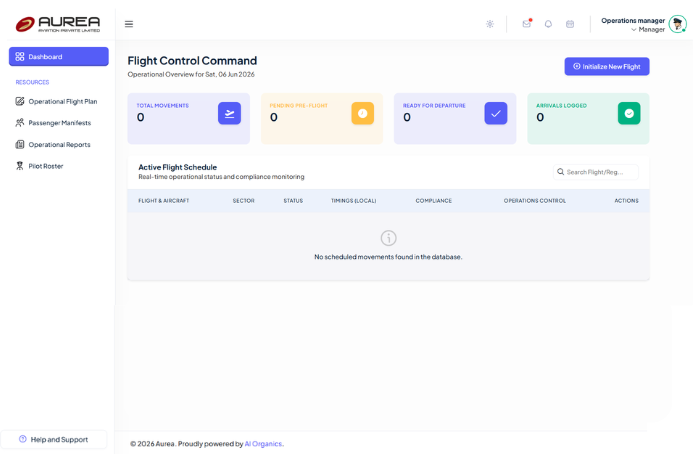Focus the Search Flight/Reg field

[596, 172]
